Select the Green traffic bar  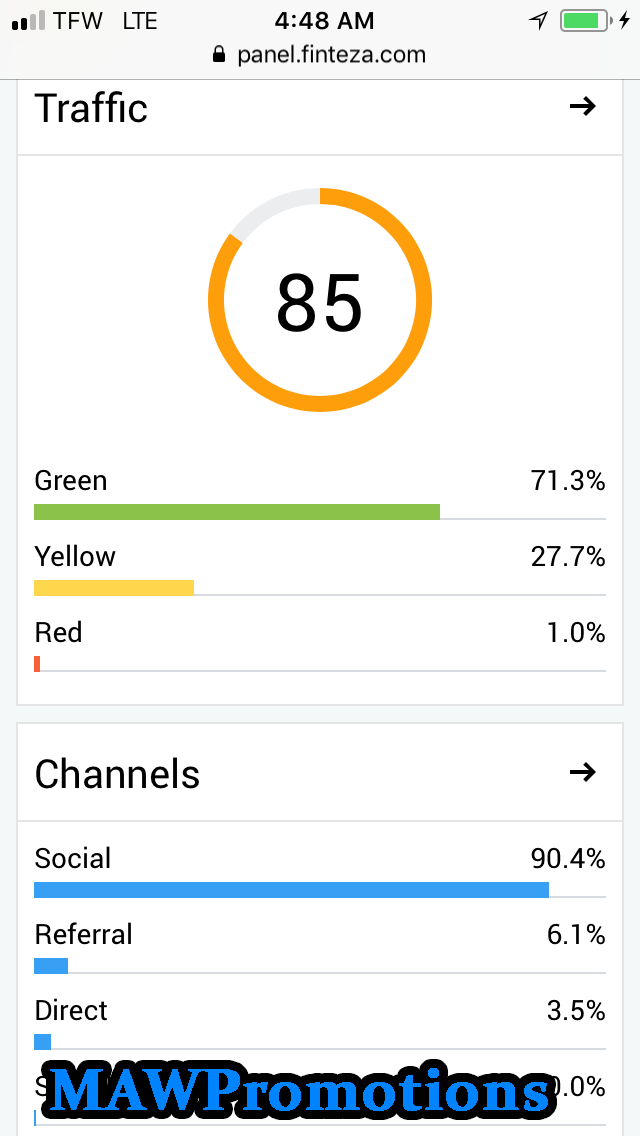click(x=237, y=512)
